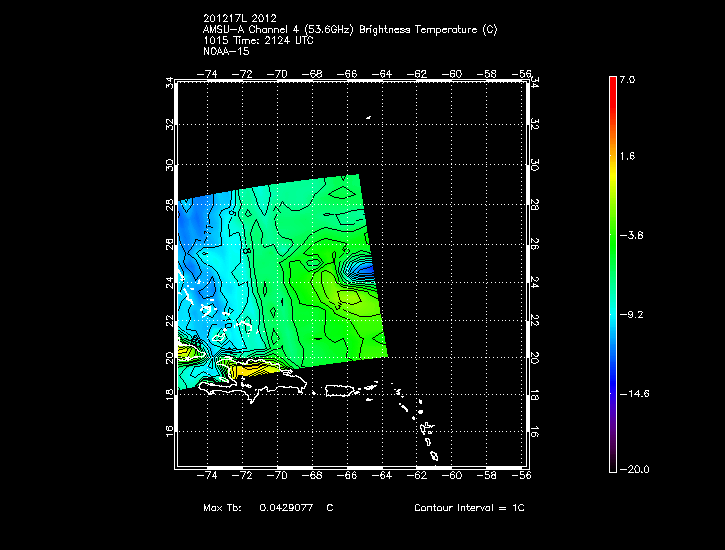Click the bottom axis longitude label "-68"

click(x=312, y=475)
